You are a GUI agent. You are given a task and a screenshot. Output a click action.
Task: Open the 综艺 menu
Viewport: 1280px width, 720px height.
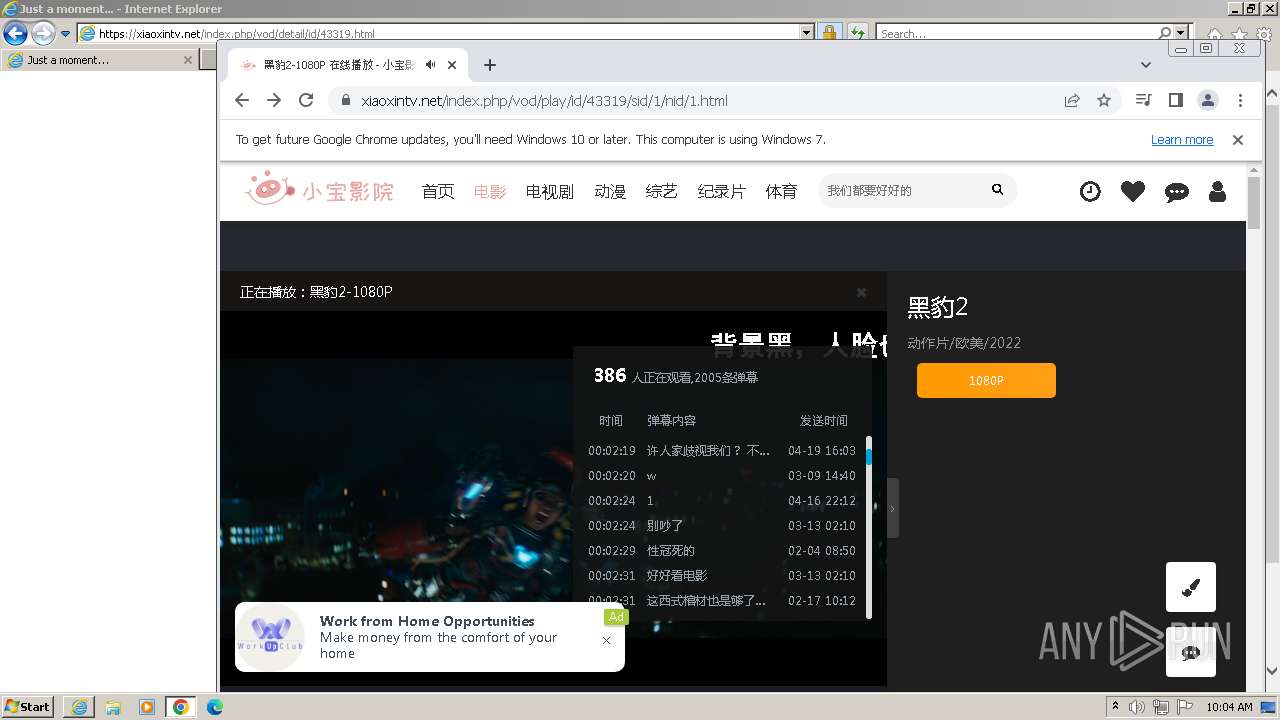(662, 191)
